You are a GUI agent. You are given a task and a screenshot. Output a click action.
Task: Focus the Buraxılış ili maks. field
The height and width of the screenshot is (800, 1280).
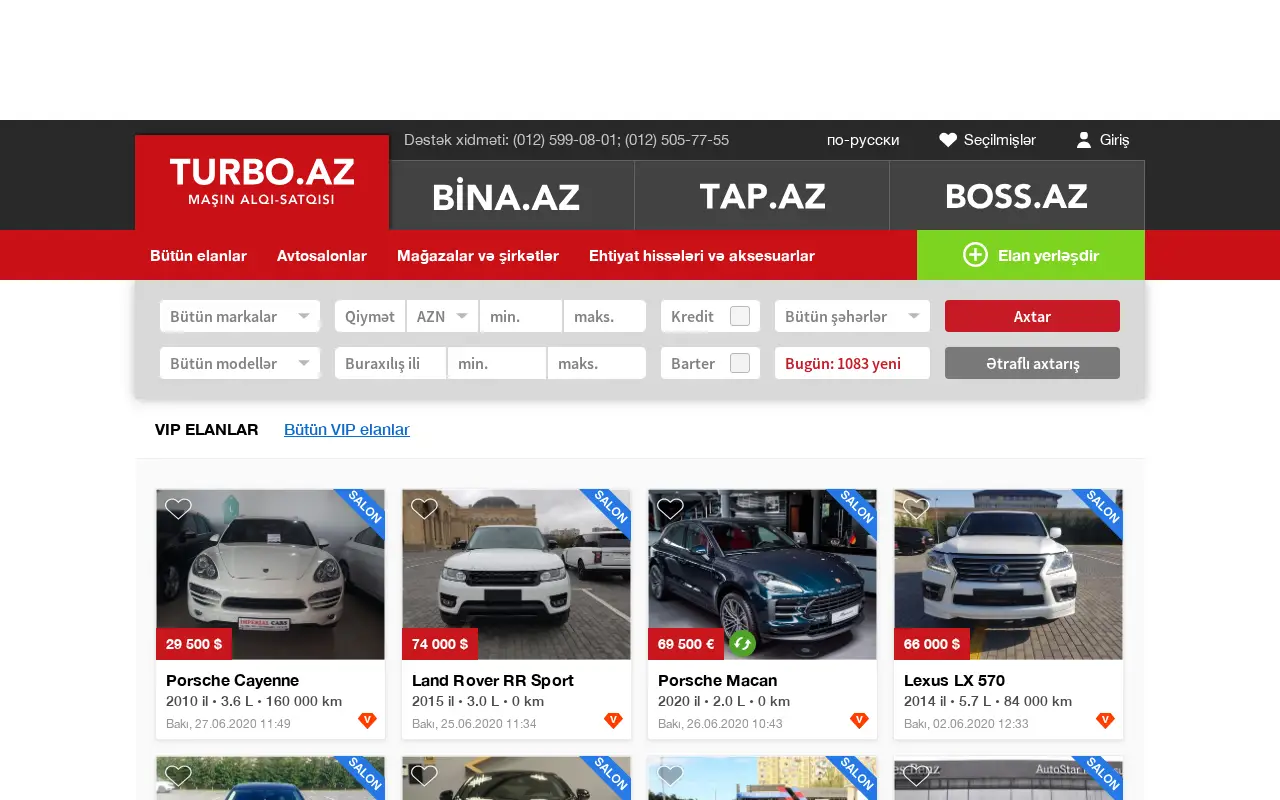point(597,363)
